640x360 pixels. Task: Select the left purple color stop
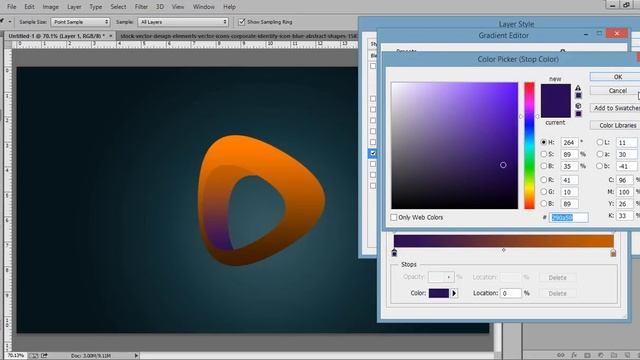[x=394, y=253]
